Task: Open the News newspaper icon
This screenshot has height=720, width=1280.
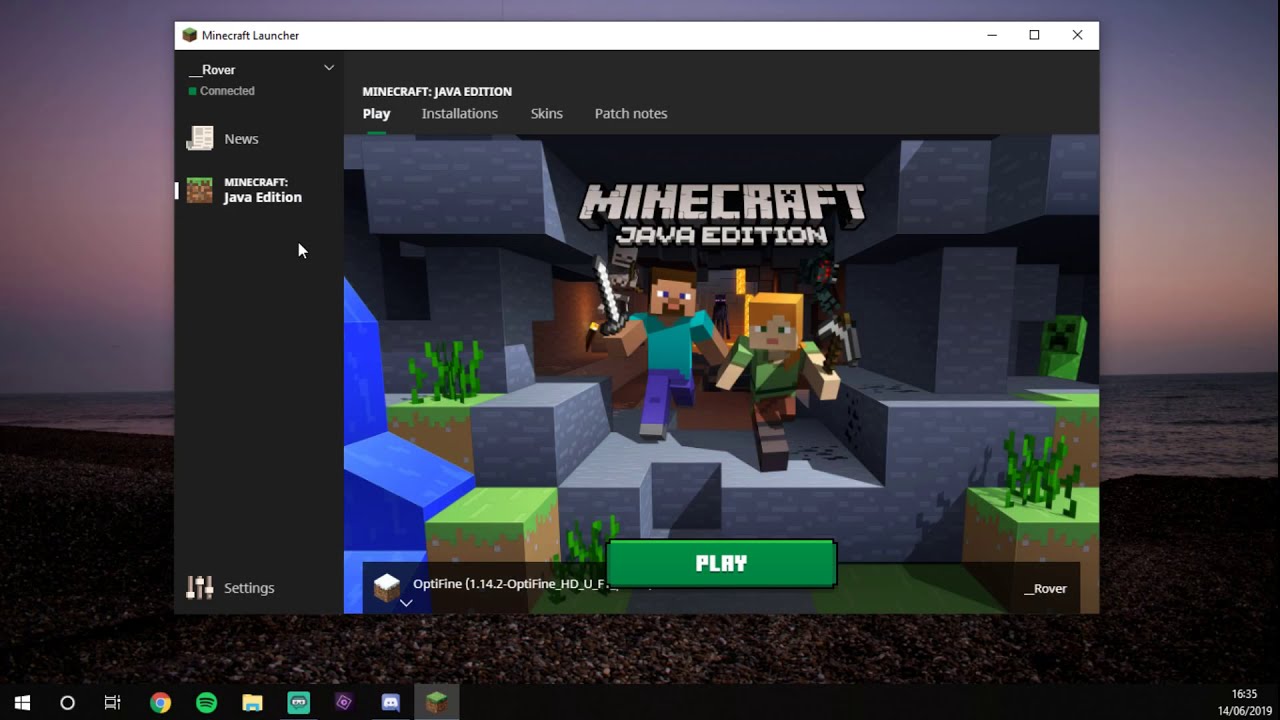Action: point(200,139)
